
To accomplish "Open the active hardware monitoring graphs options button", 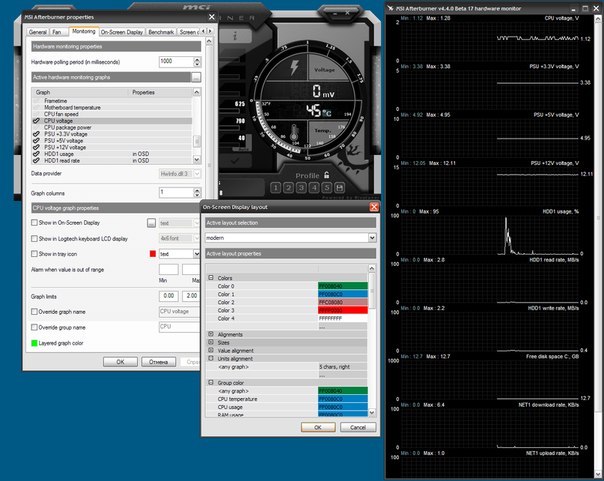I will tap(196, 77).
